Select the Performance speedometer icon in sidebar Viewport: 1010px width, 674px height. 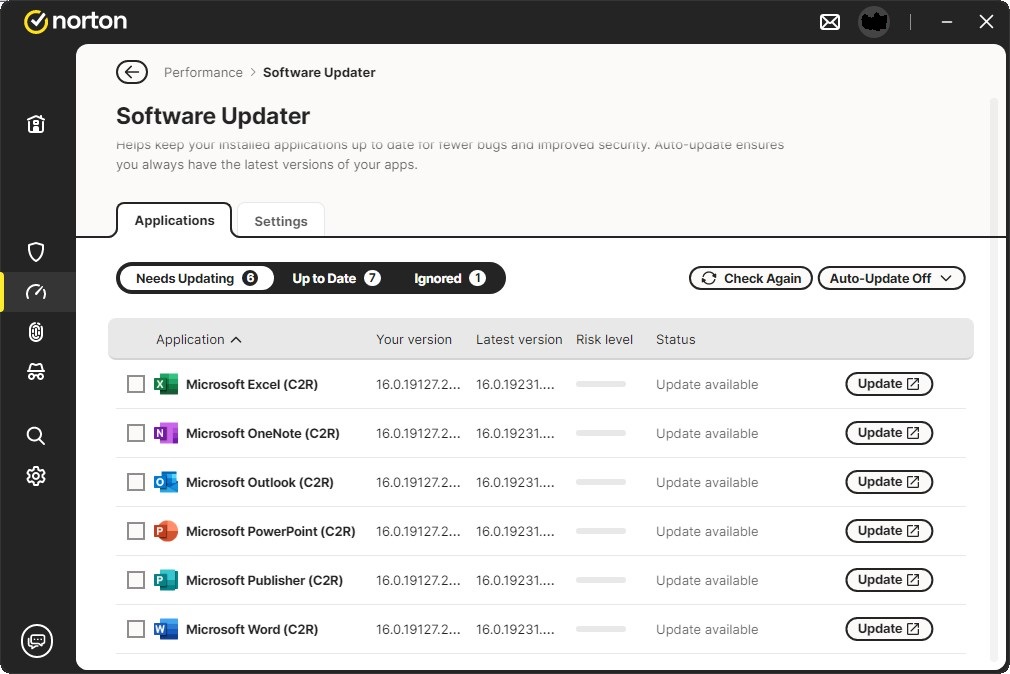tap(36, 292)
